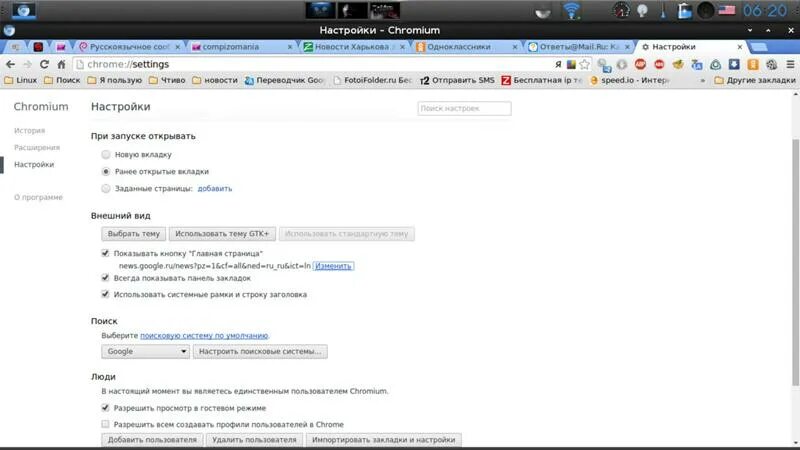Image resolution: width=800 pixels, height=450 pixels.
Task: Click the 'Изменить' home page link
Action: click(333, 266)
